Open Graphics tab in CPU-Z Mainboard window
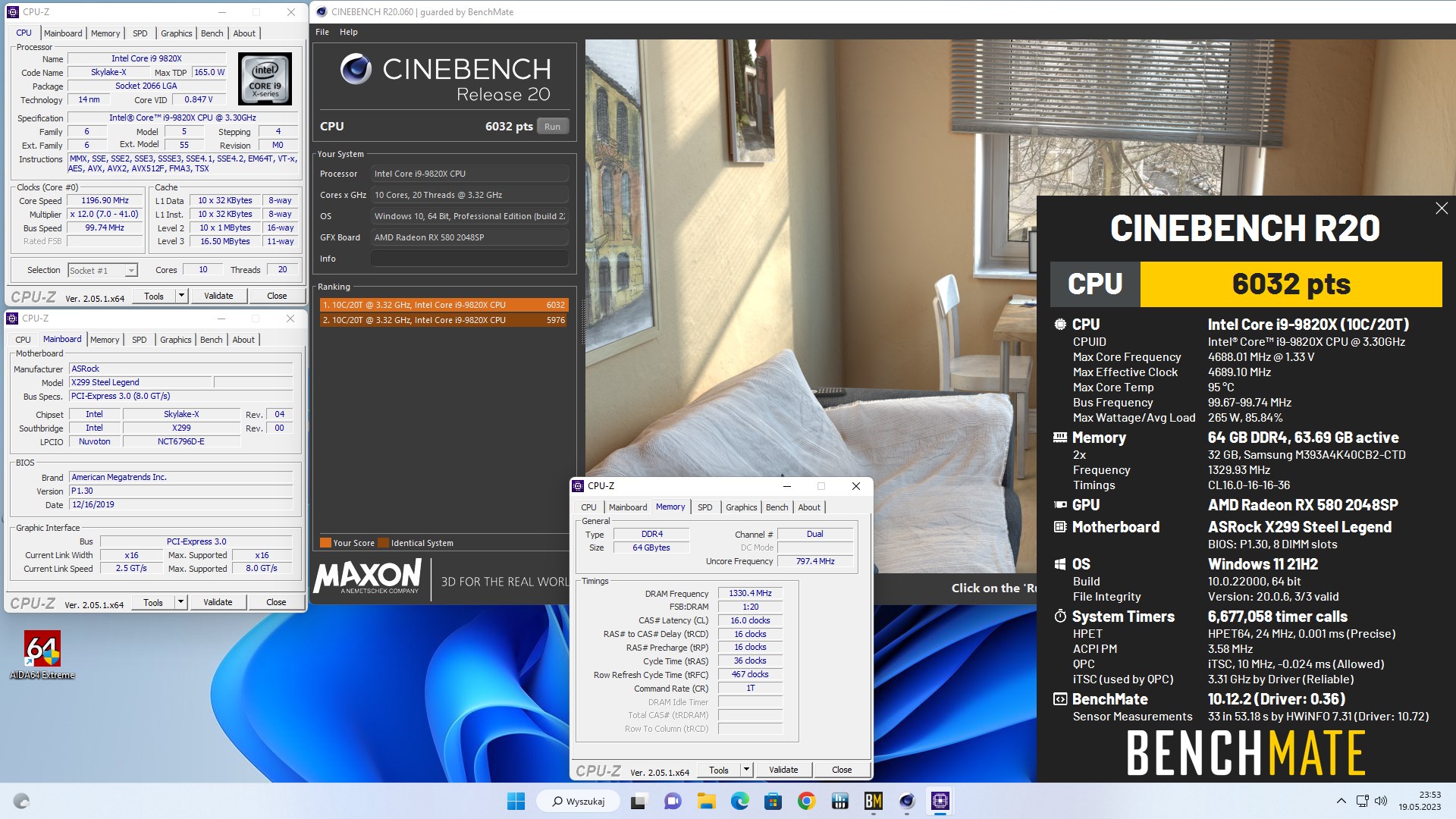 pos(176,340)
